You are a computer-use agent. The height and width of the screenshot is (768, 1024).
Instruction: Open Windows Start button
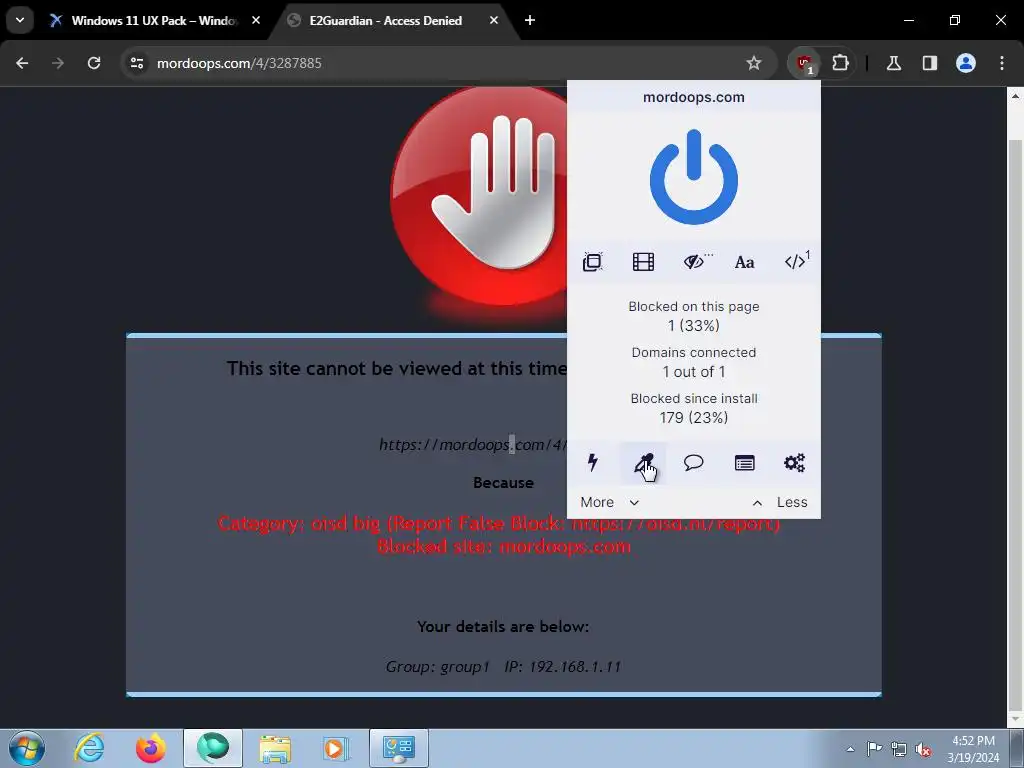(x=27, y=748)
